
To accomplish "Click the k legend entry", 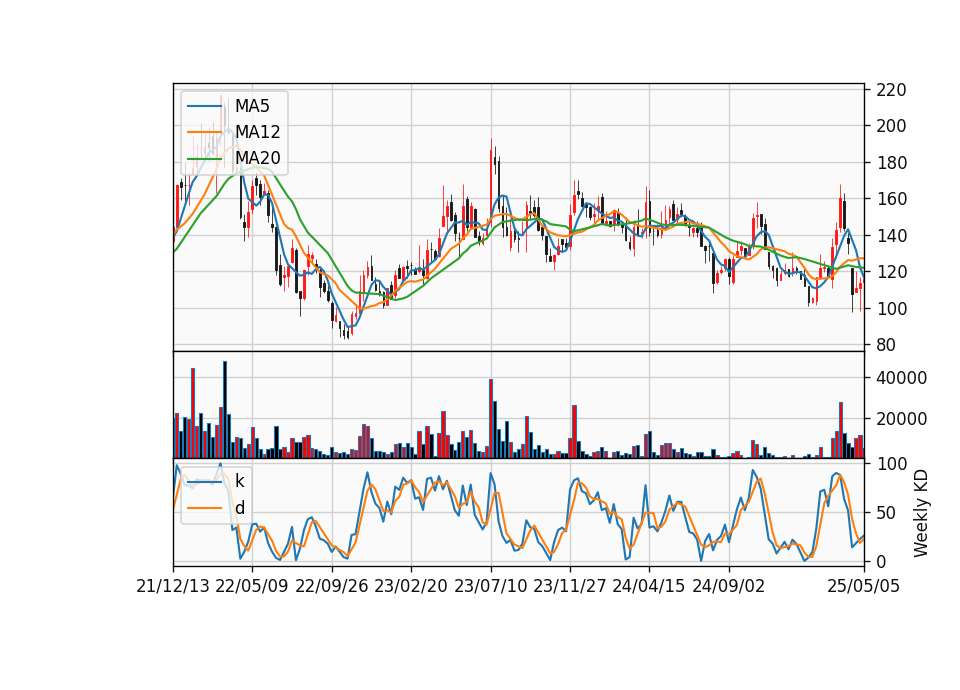I will click(239, 481).
